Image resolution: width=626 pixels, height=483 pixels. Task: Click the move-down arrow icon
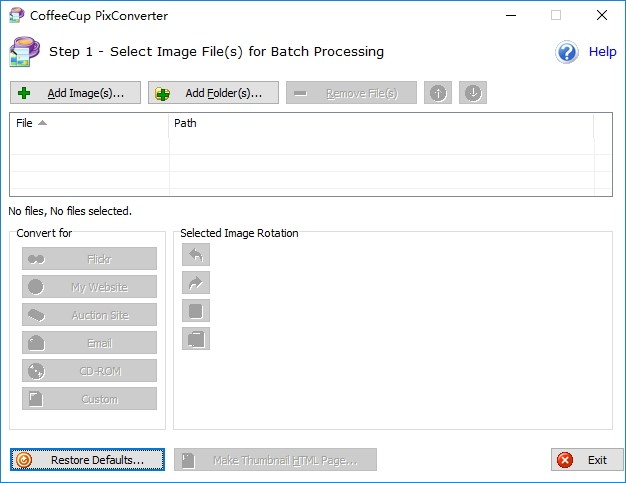click(473, 93)
